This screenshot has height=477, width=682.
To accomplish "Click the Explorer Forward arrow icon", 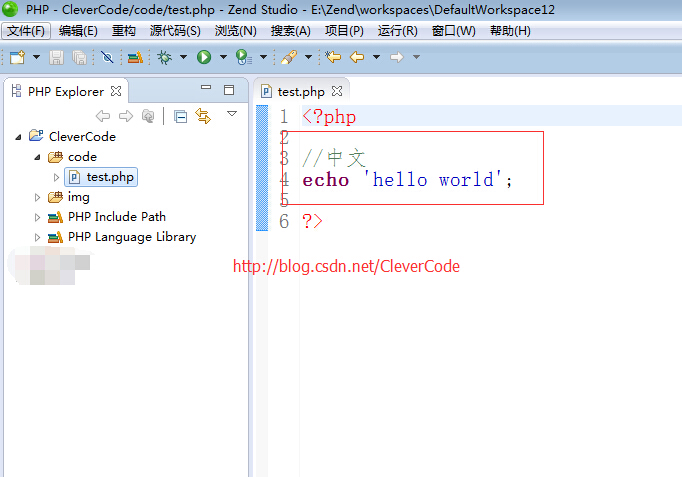I will tap(126, 116).
